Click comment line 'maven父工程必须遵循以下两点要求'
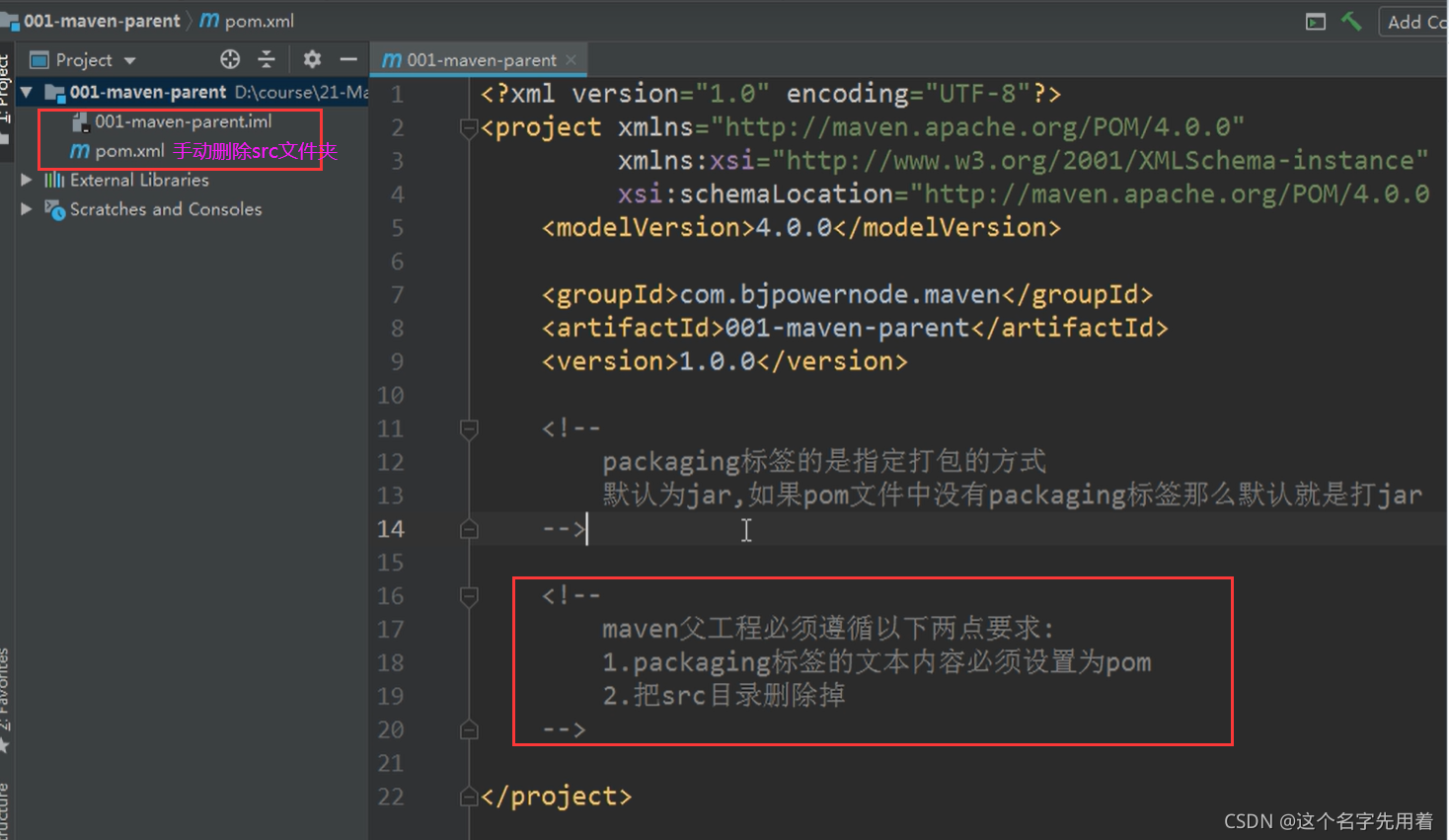 [x=828, y=628]
